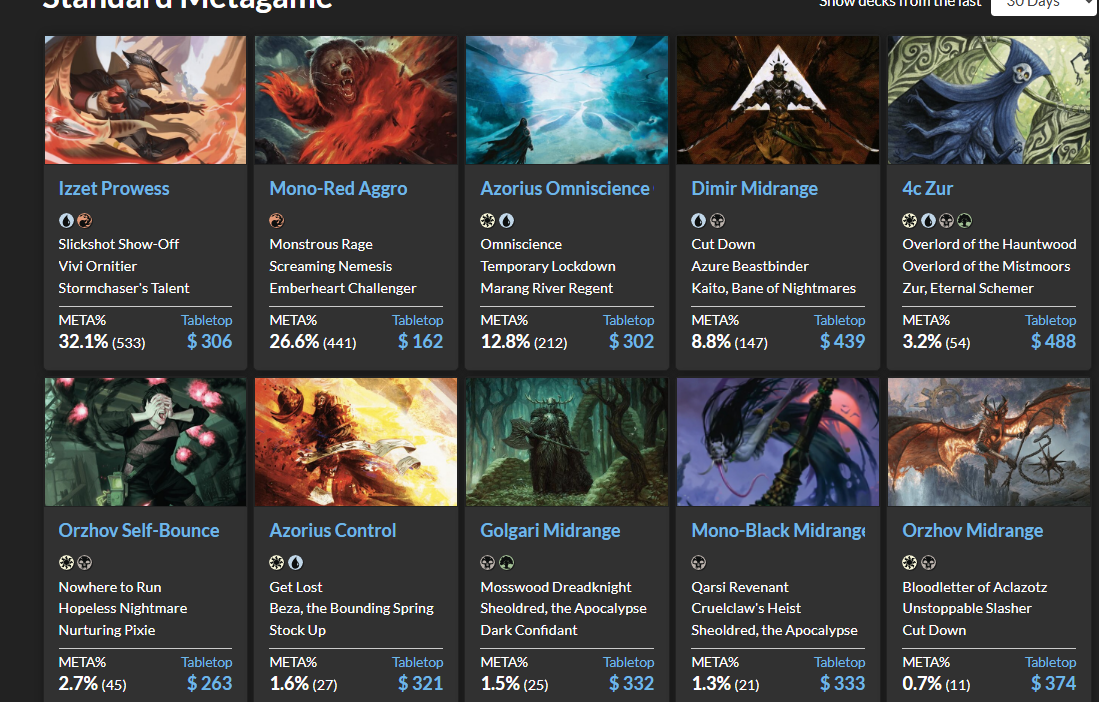Click the Azorius Control artwork thumbnail
The image size is (1099, 702).
point(355,442)
